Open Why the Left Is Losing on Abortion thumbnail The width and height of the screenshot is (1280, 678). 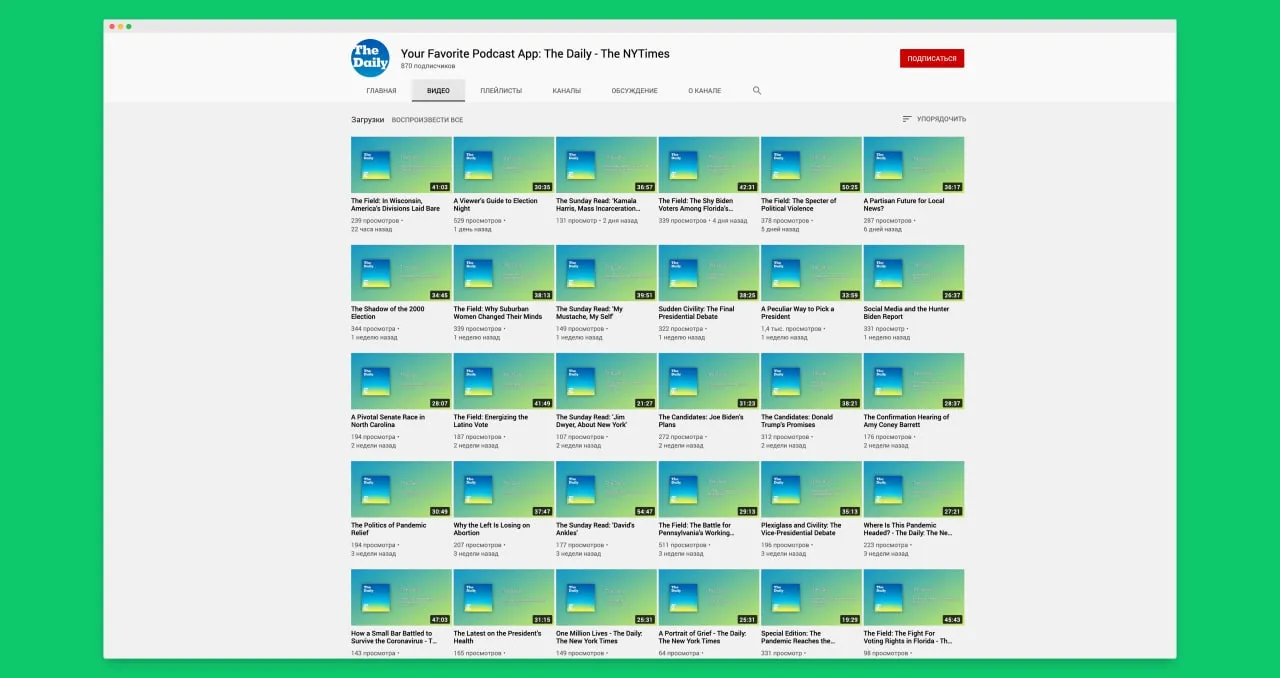tap(504, 489)
